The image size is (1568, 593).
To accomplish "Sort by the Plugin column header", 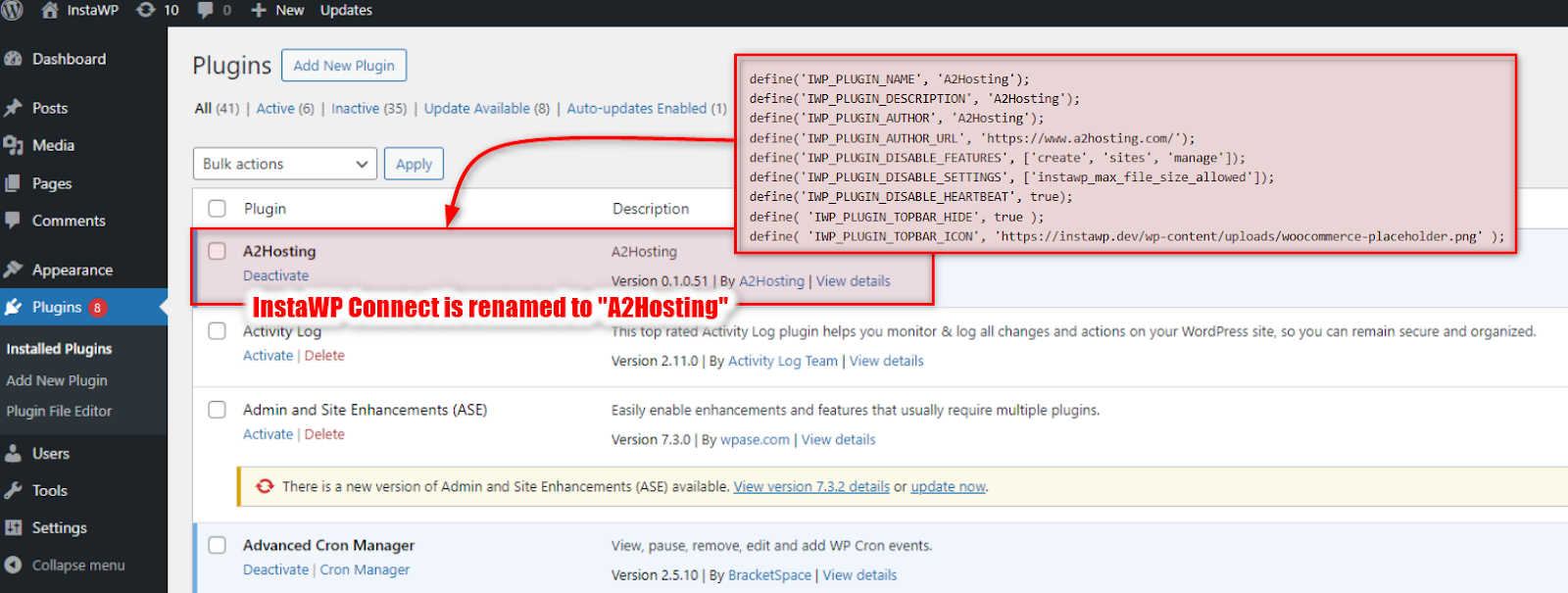I will tap(265, 209).
